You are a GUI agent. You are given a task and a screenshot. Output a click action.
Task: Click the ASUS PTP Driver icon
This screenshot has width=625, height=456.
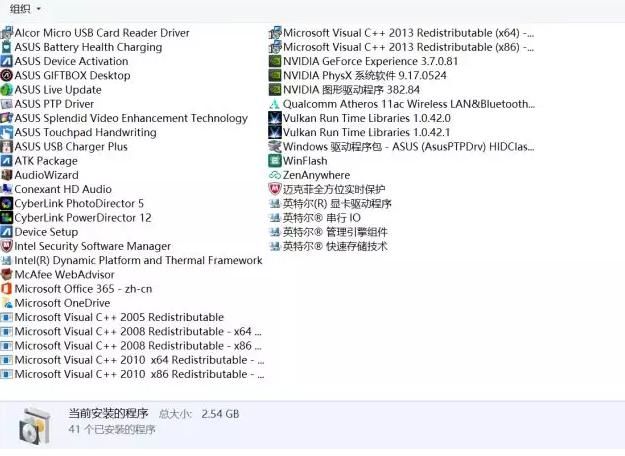pyautogui.click(x=7, y=104)
